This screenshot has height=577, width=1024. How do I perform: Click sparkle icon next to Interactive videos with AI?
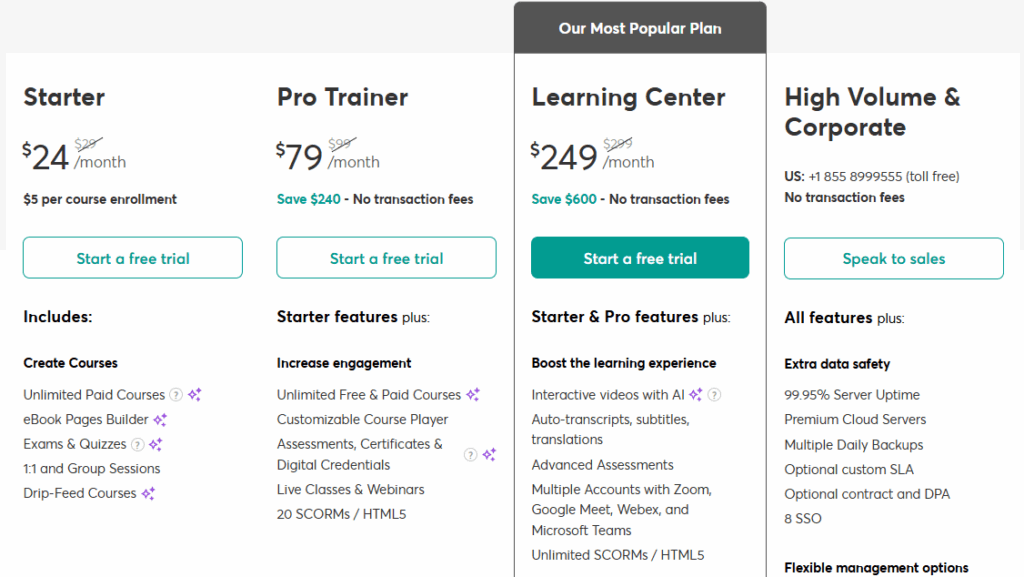(x=696, y=395)
